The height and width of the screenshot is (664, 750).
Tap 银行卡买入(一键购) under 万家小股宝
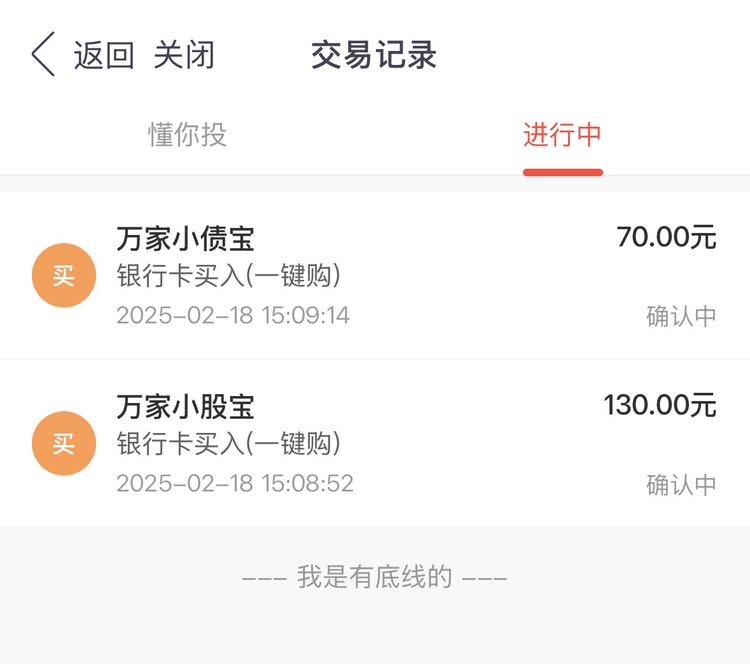coord(229,443)
